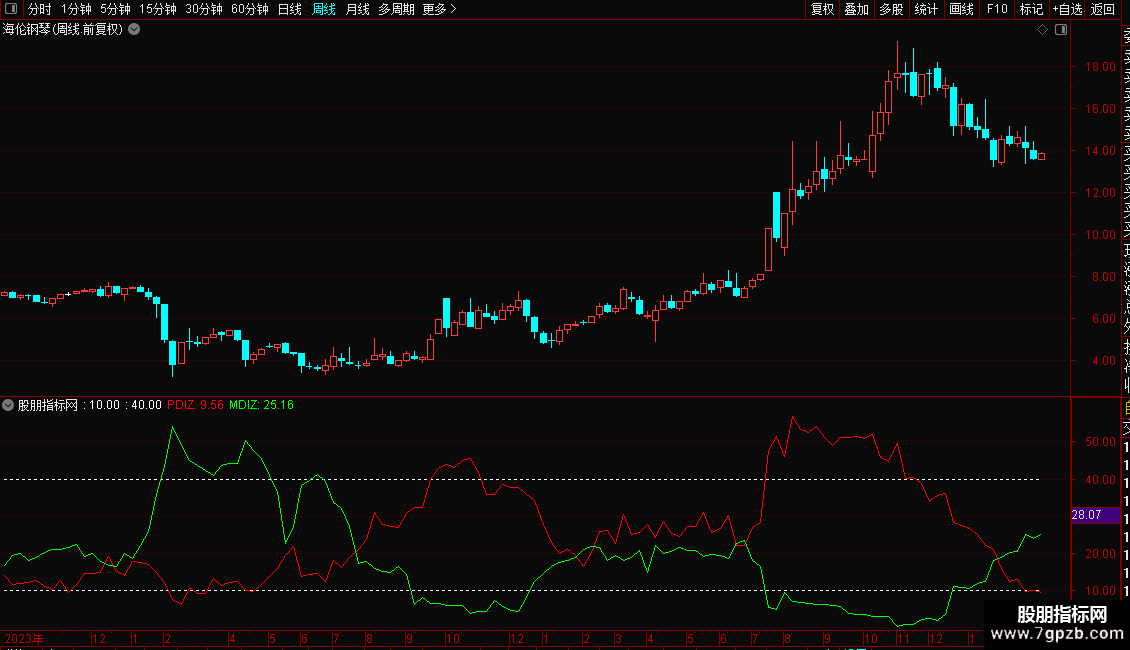The width and height of the screenshot is (1130, 650).
Task: Open the 多周期 multi-period view
Action: click(396, 9)
